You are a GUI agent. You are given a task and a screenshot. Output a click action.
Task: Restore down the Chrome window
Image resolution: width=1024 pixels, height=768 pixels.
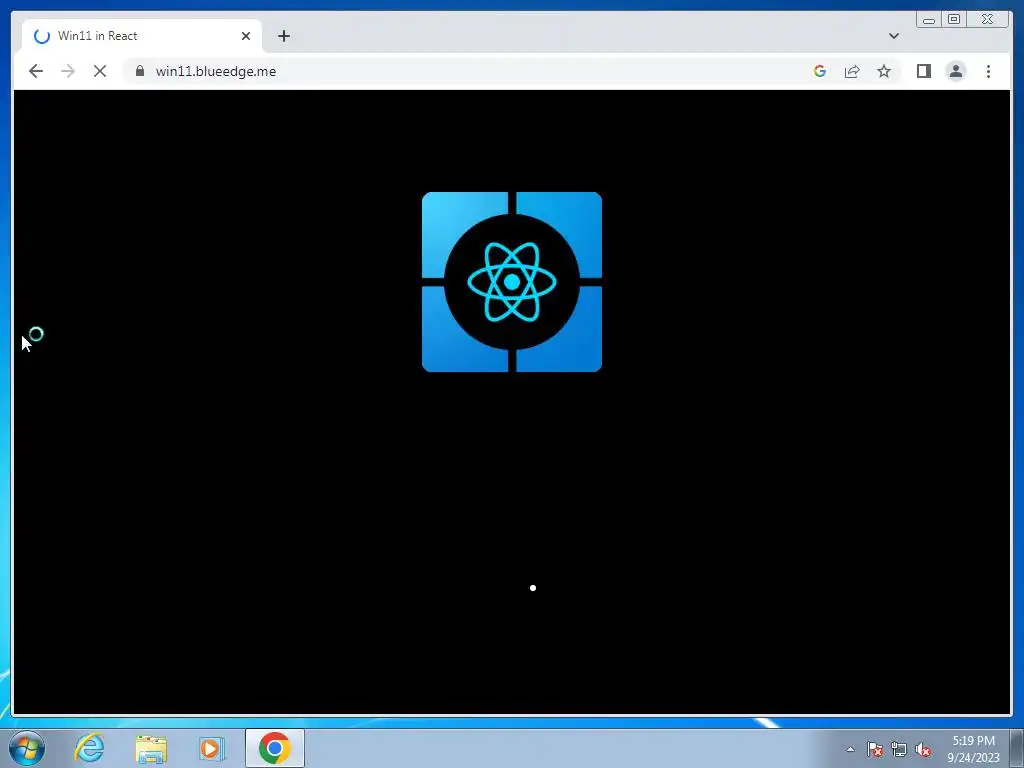tap(954, 20)
